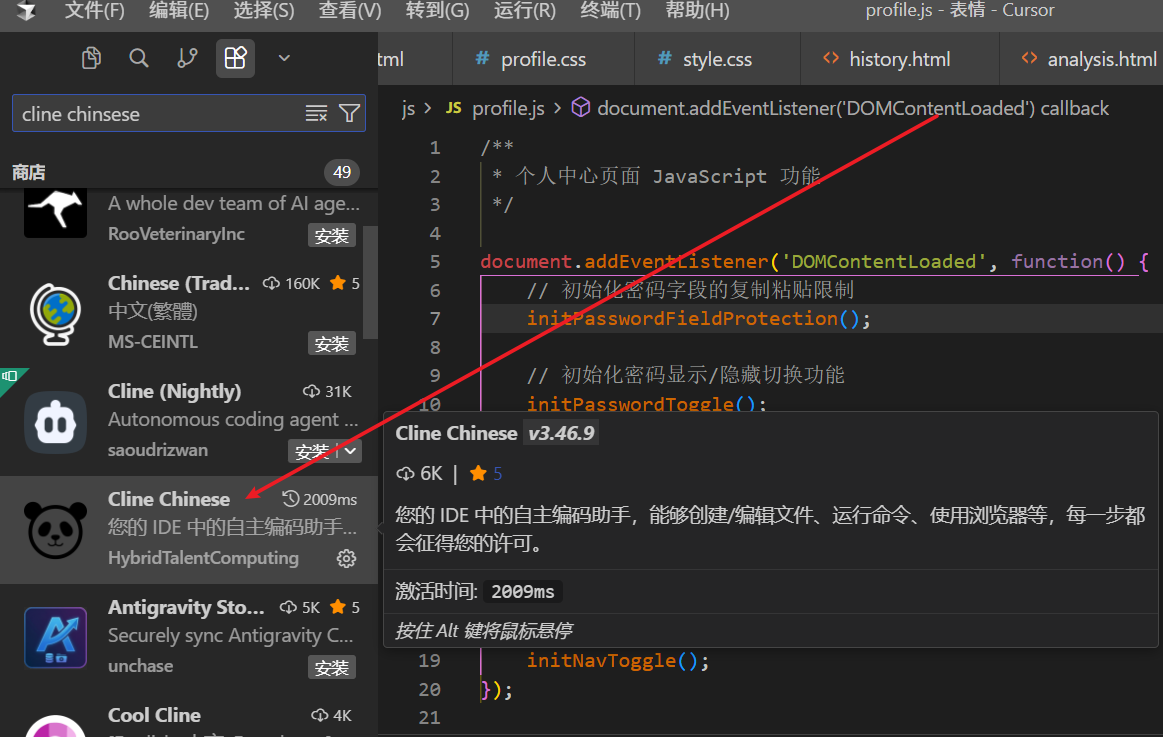Click the profile.js breadcrumb item
The image size is (1163, 737).
click(x=508, y=109)
